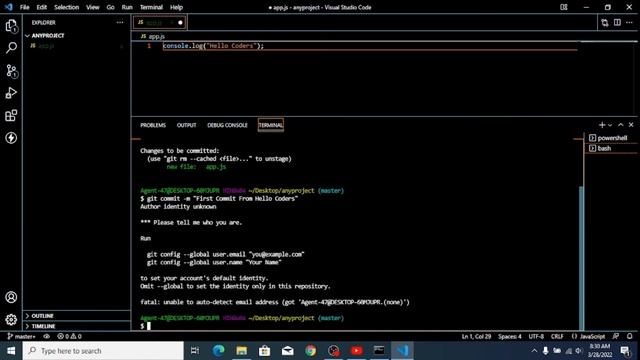Open File Explorer from taskbar
The image size is (640, 360).
click(x=242, y=351)
